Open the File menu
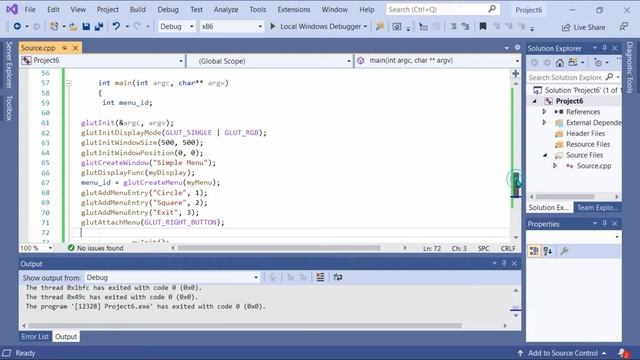Image resolution: width=640 pixels, height=360 pixels. 30,9
